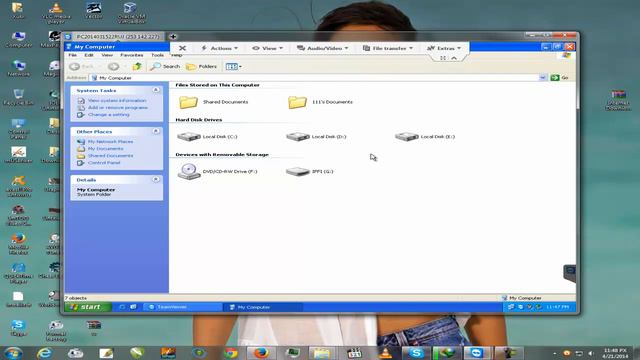Click the Search toolbar button
This screenshot has width=640, height=360.
pyautogui.click(x=165, y=66)
